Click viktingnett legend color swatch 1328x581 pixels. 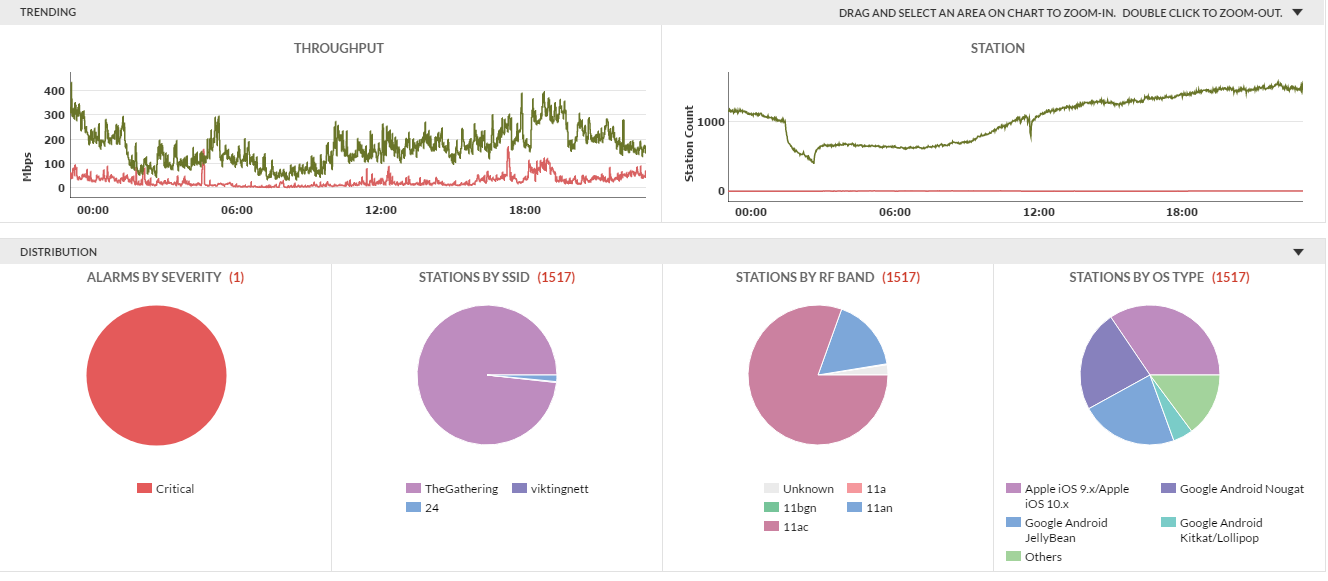519,489
